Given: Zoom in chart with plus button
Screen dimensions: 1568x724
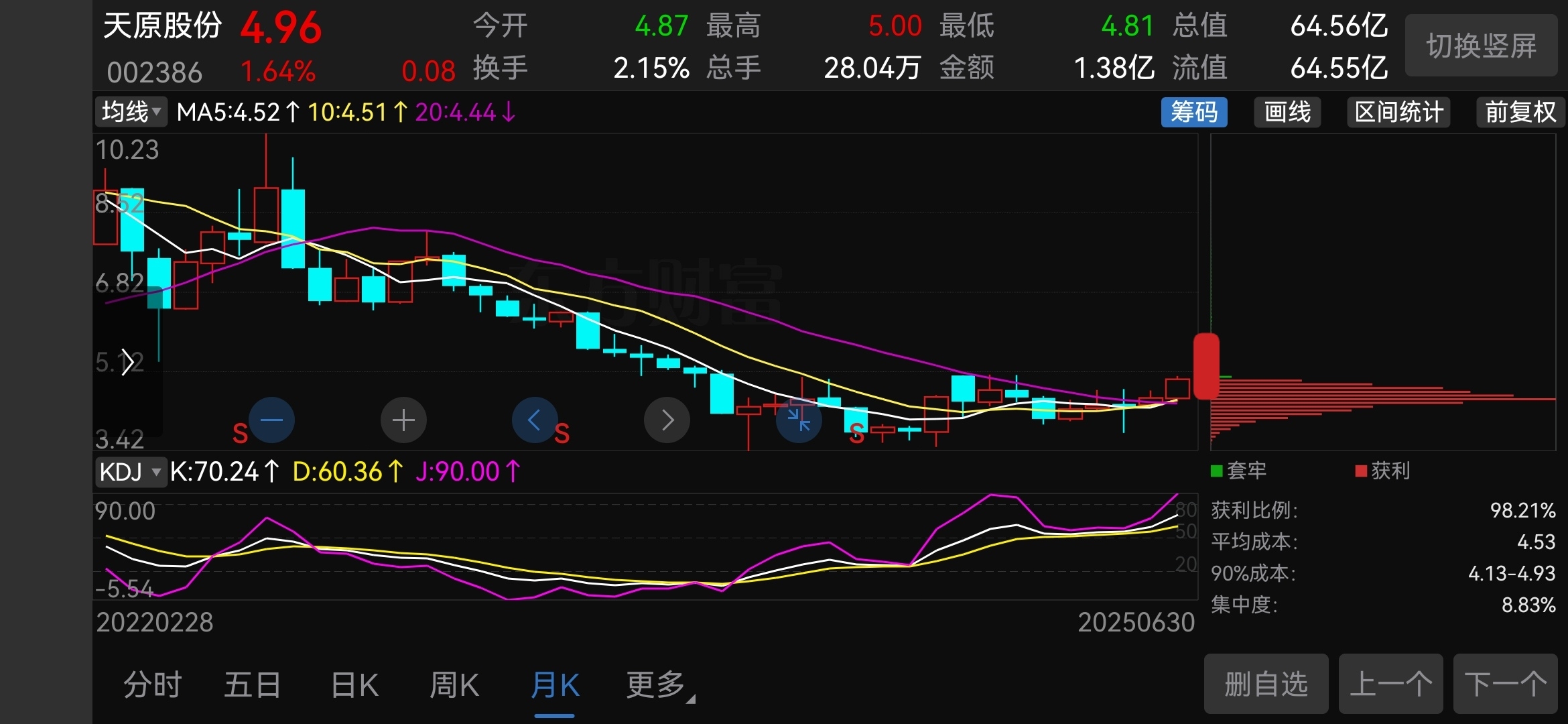Looking at the screenshot, I should click(403, 420).
